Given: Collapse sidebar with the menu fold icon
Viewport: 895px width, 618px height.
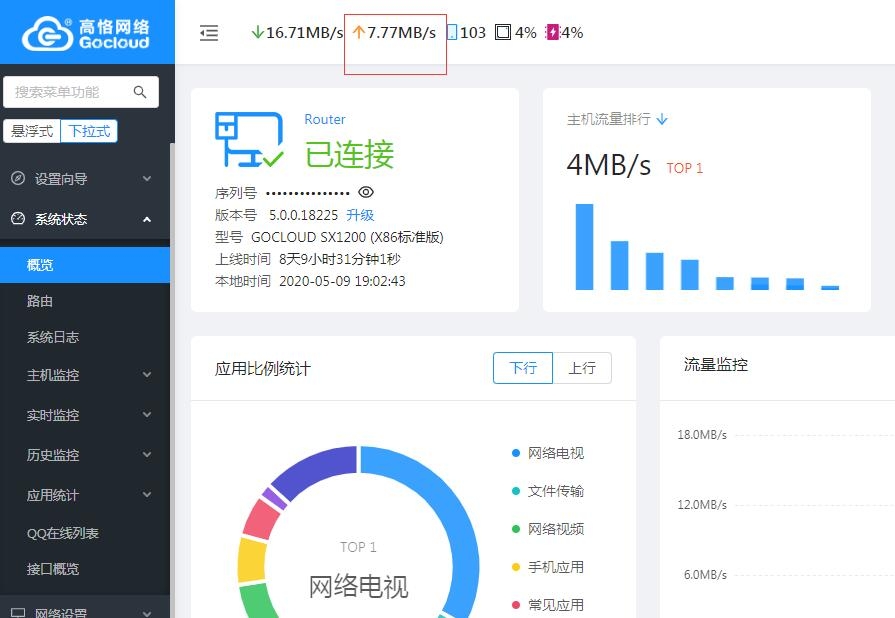Looking at the screenshot, I should 209,33.
